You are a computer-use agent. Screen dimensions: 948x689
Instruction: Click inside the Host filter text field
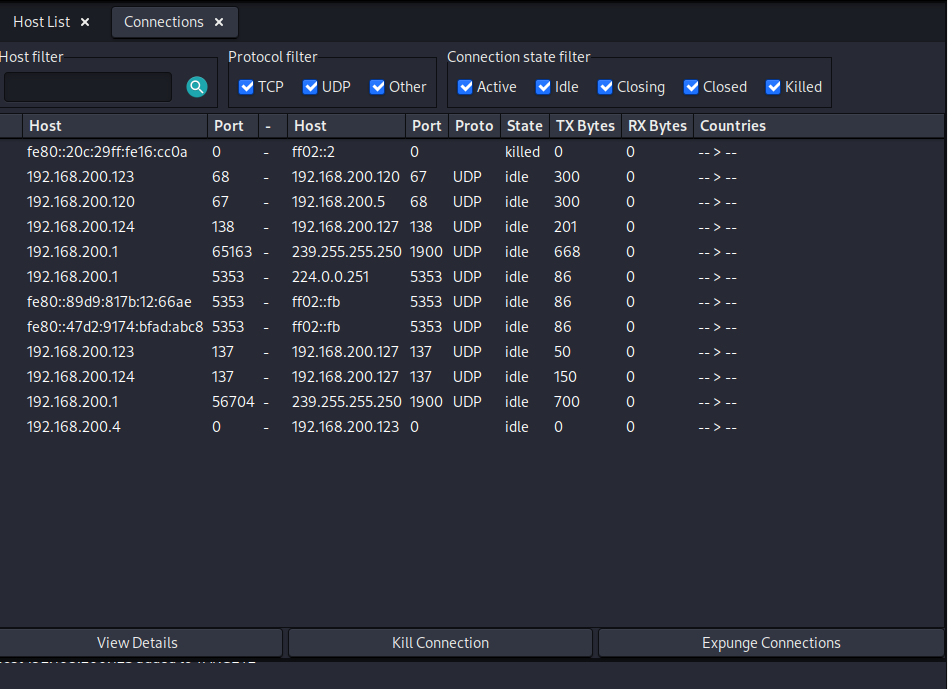[x=88, y=87]
